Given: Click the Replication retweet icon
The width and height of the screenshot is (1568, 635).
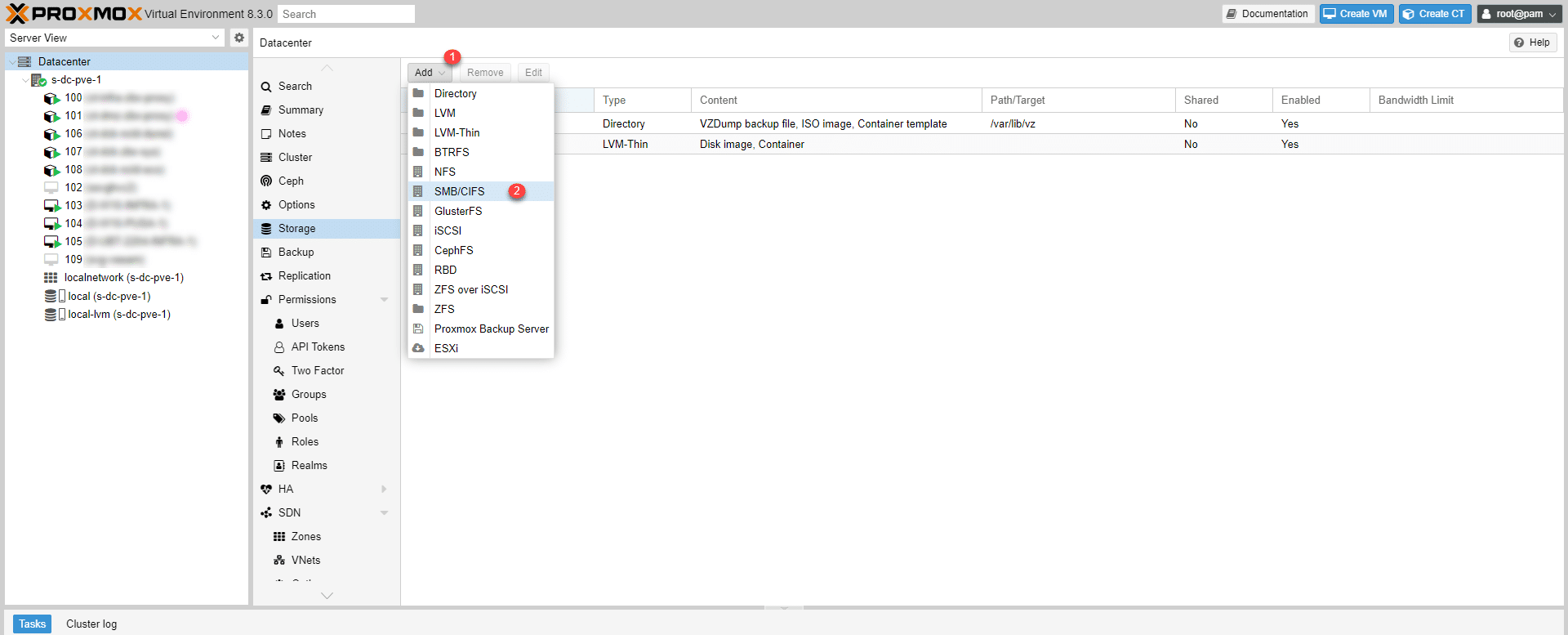Looking at the screenshot, I should (266, 276).
